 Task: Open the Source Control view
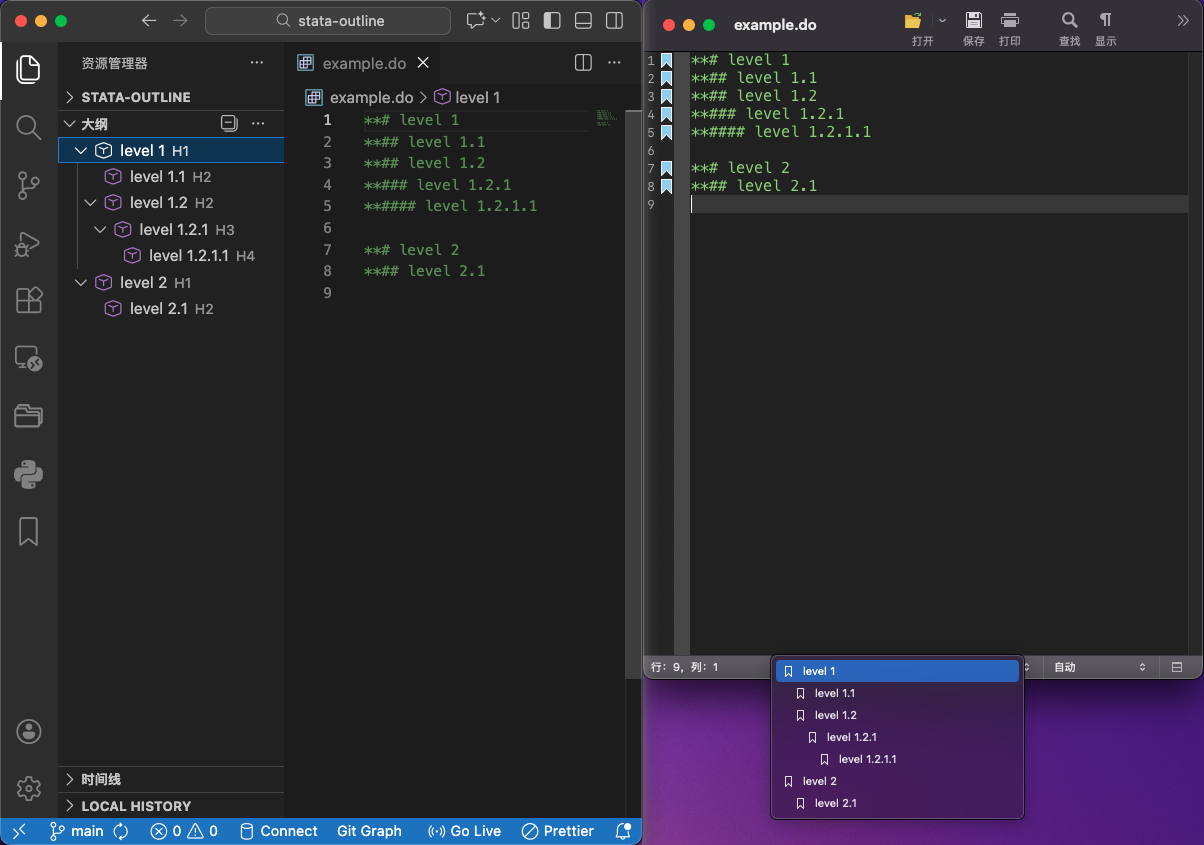click(x=28, y=185)
